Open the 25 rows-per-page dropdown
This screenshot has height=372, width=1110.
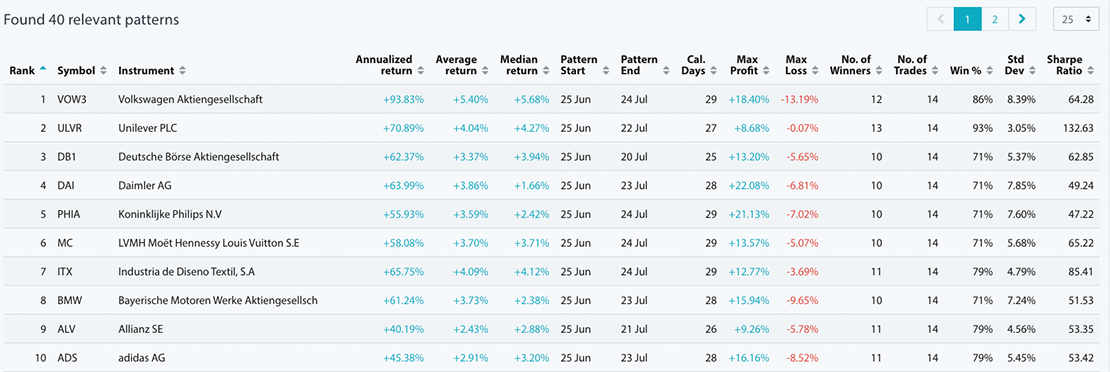point(1075,19)
